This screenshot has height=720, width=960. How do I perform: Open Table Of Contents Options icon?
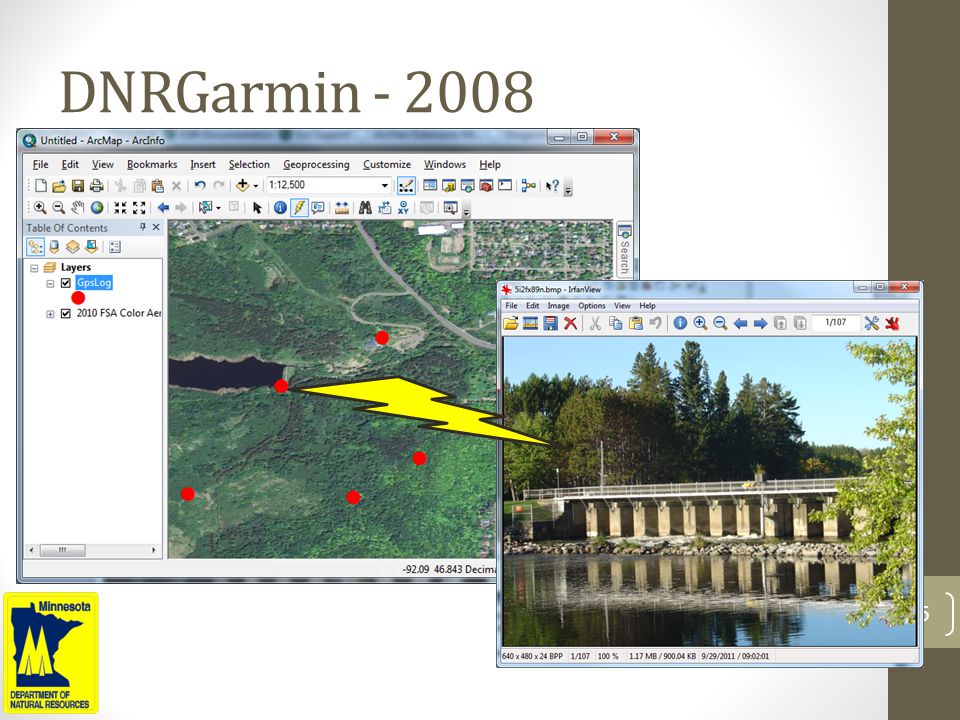click(x=114, y=247)
